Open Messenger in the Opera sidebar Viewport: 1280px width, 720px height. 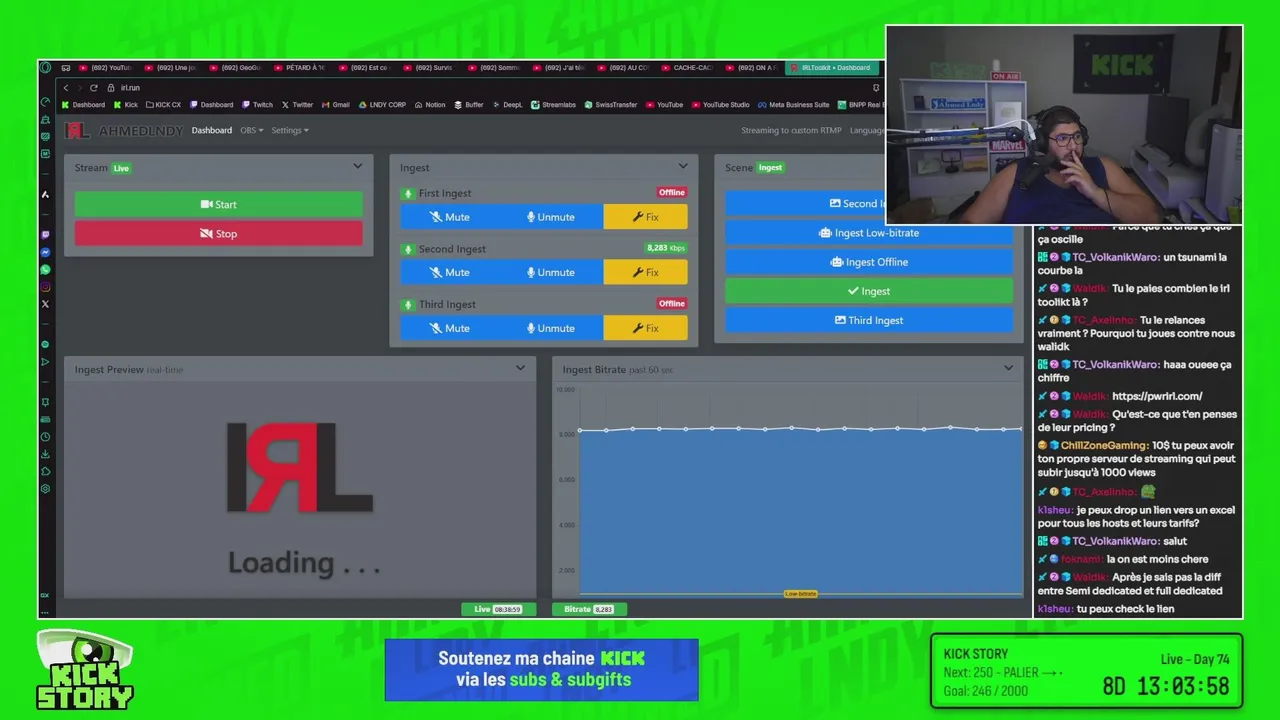coord(45,252)
